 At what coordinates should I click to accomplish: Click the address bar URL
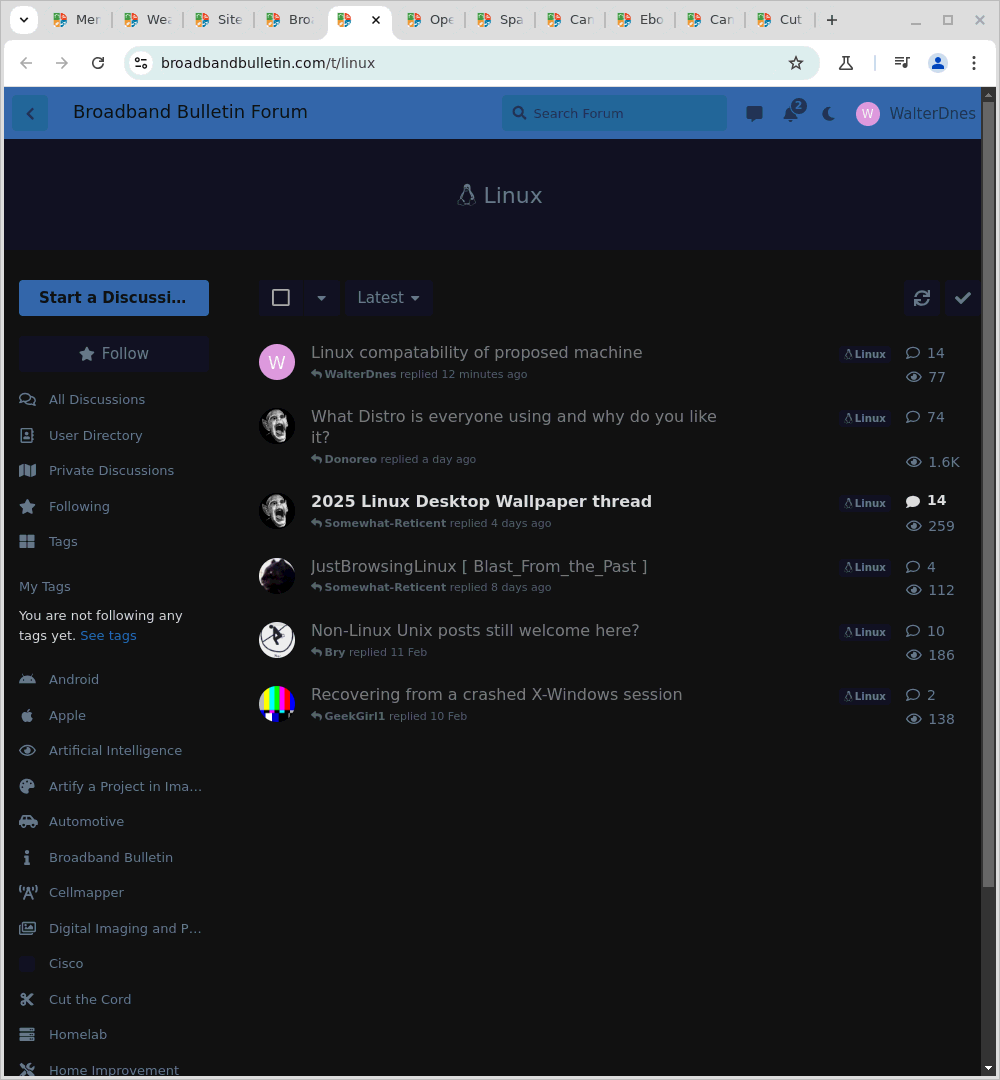(268, 63)
